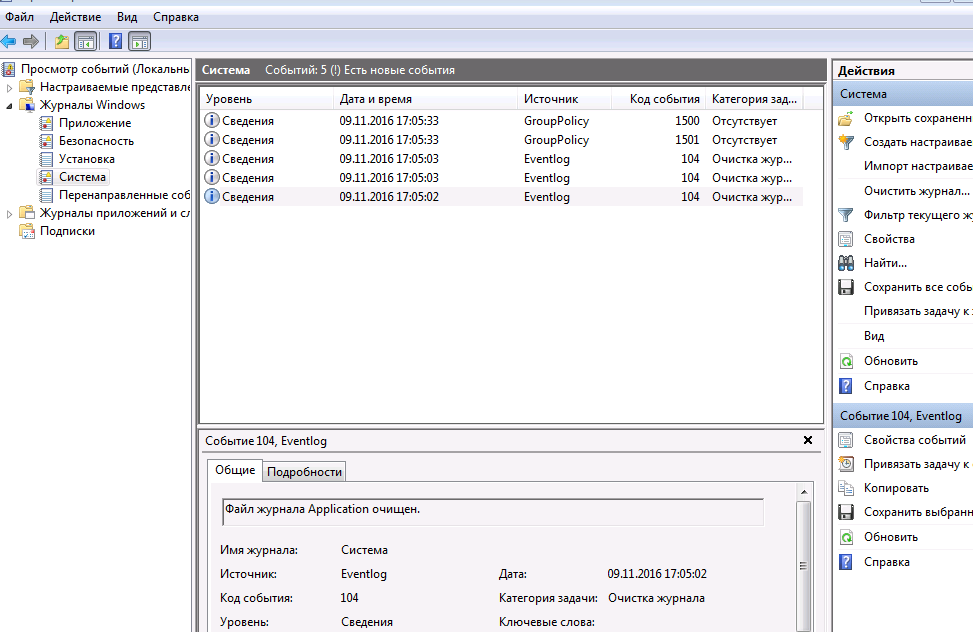This screenshot has width=973, height=632.
Task: Open the Действие menu
Action: [75, 17]
